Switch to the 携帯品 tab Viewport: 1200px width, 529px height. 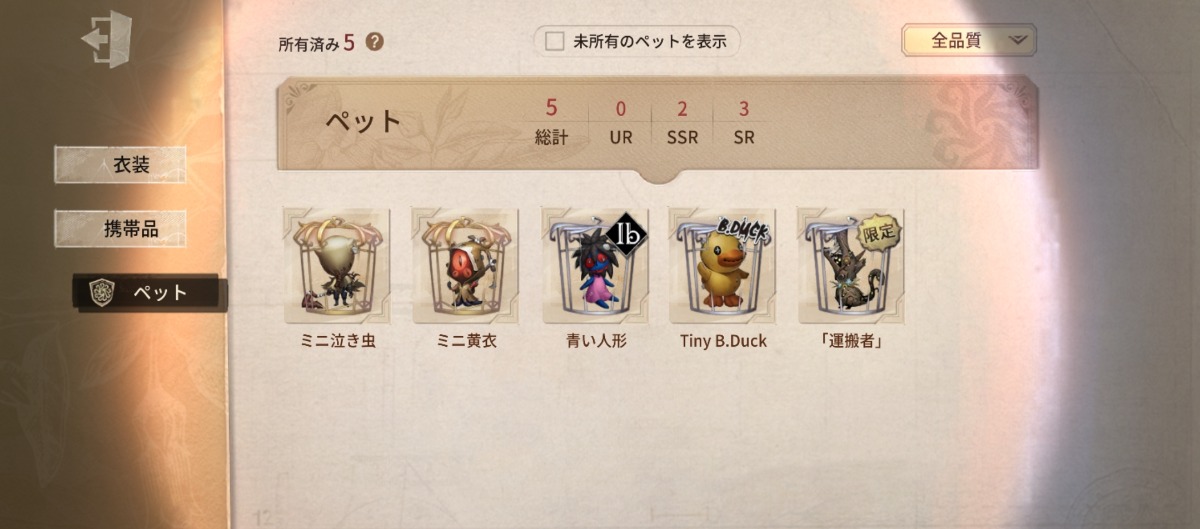[x=120, y=229]
